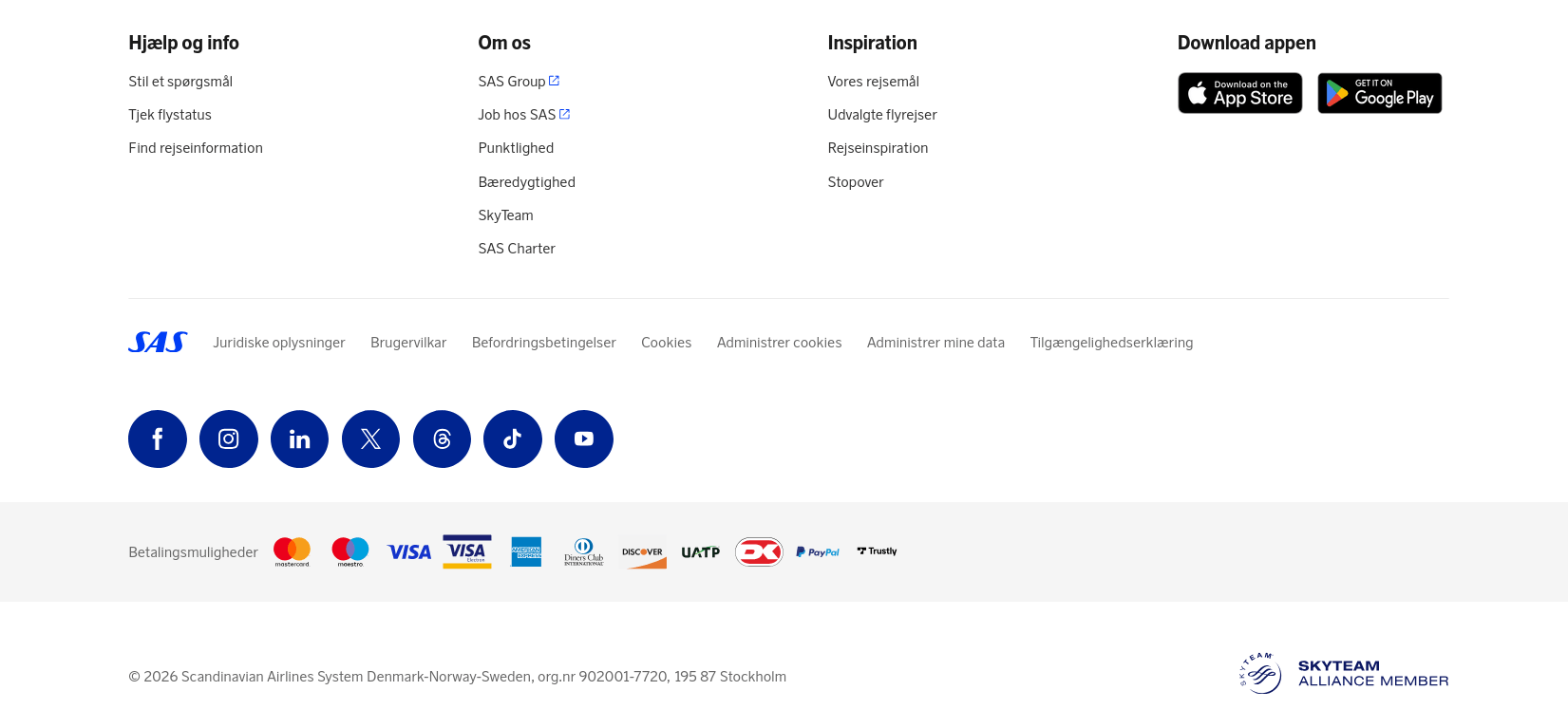Click the X (Twitter) icon

click(x=370, y=439)
